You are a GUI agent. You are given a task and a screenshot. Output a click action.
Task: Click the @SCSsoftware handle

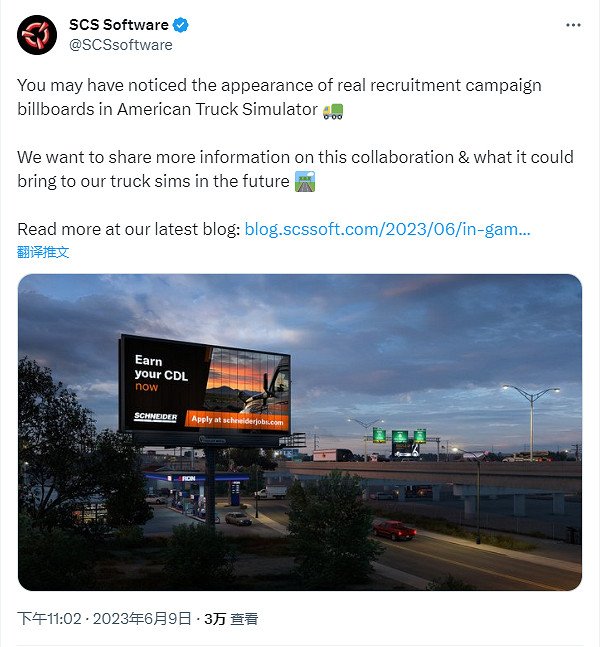coord(121,45)
